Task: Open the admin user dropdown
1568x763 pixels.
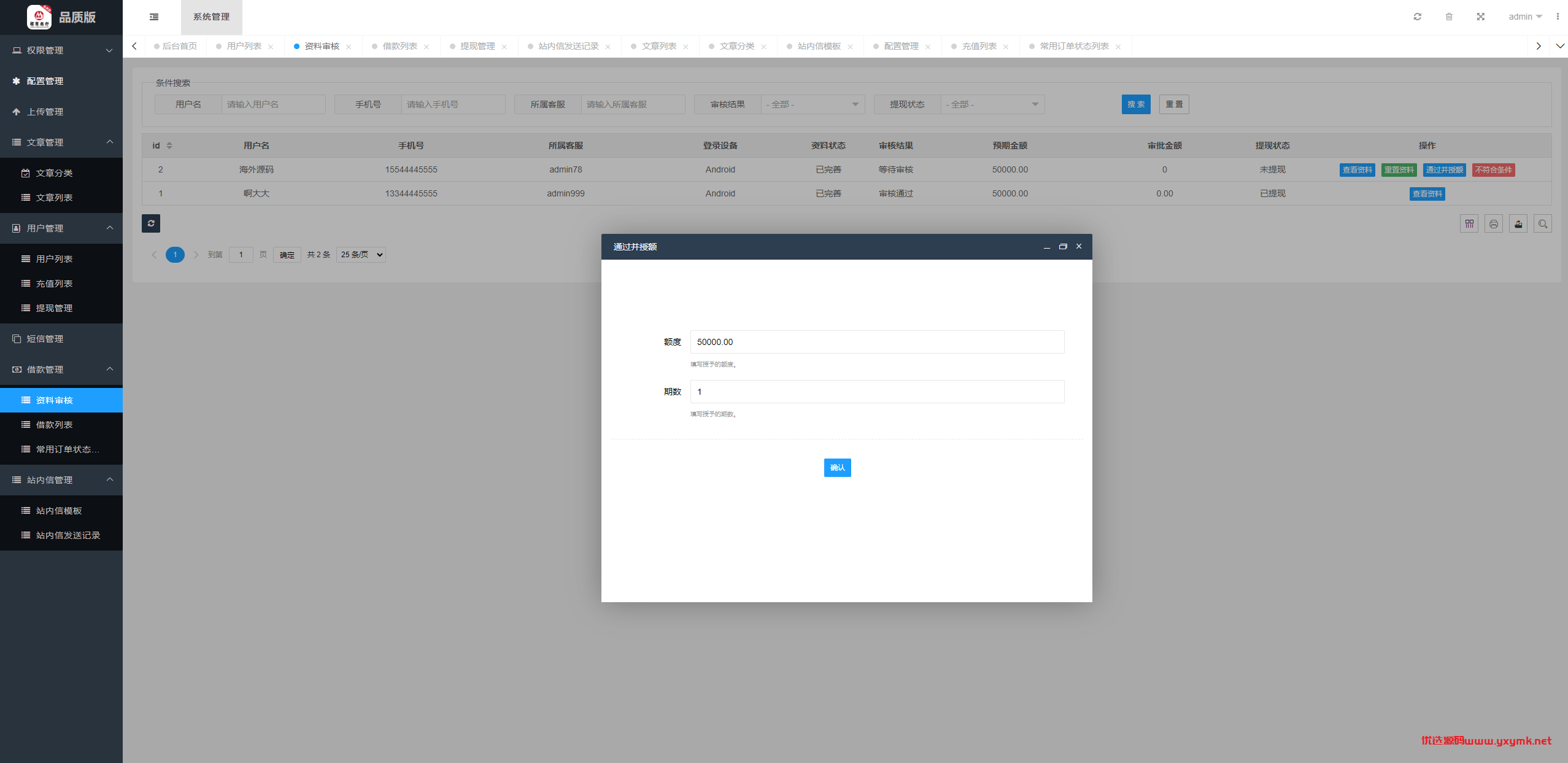Action: coord(1525,17)
